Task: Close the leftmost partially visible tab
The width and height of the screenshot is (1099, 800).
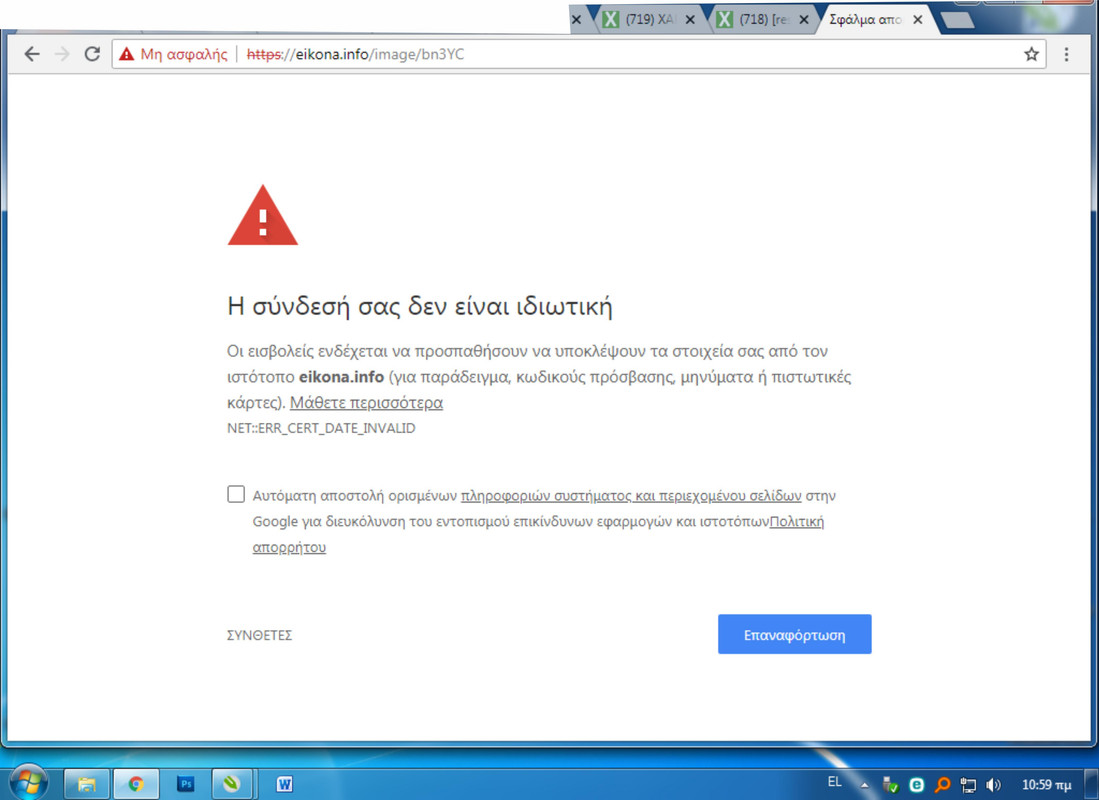Action: coord(576,20)
